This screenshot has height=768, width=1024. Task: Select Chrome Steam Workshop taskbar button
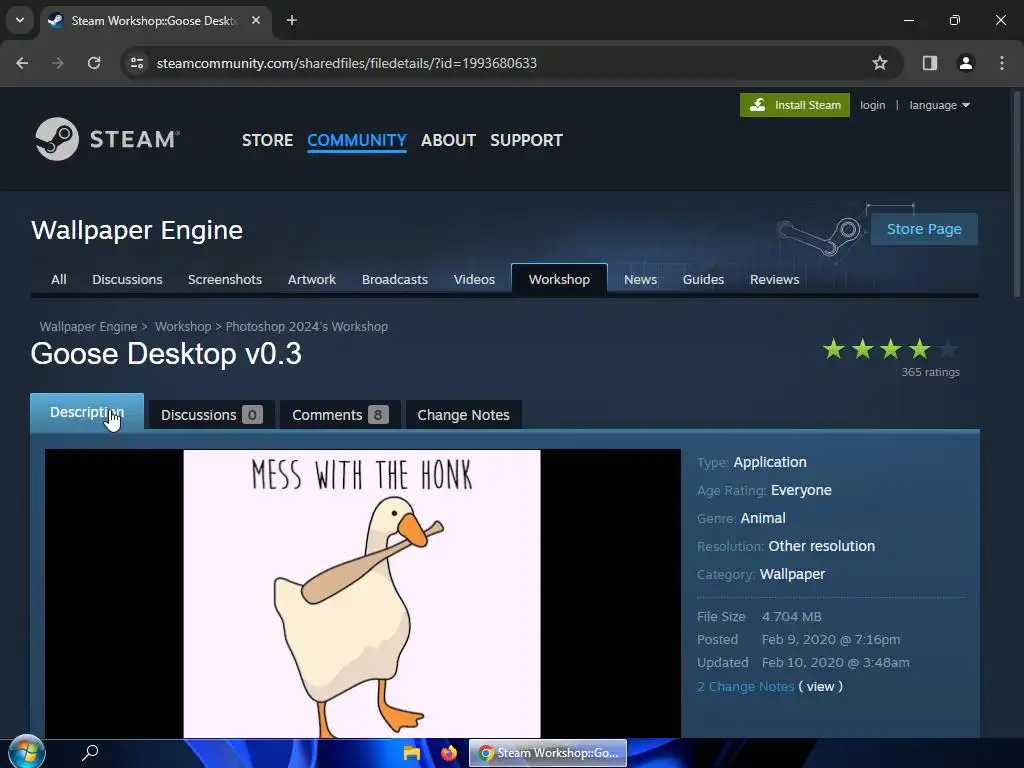coord(548,753)
